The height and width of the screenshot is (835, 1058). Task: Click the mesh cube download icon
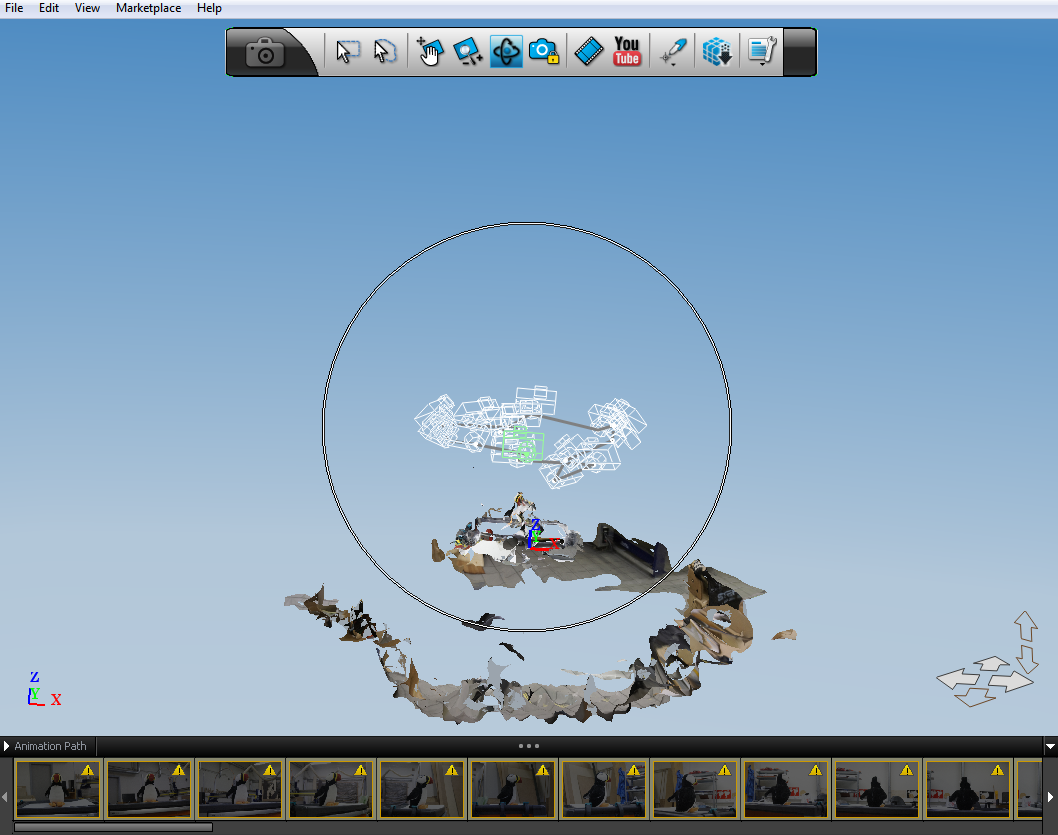pos(717,51)
